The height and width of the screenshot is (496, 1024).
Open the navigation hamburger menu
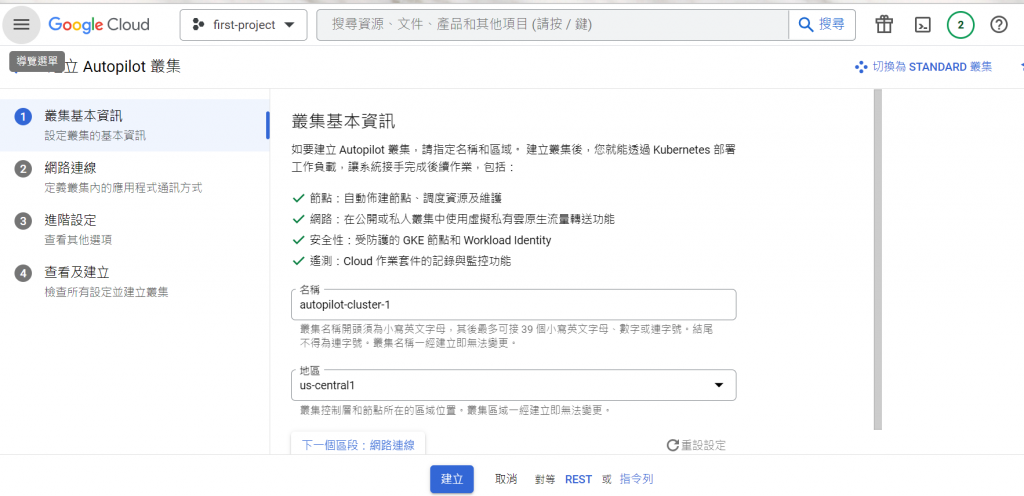(22, 25)
